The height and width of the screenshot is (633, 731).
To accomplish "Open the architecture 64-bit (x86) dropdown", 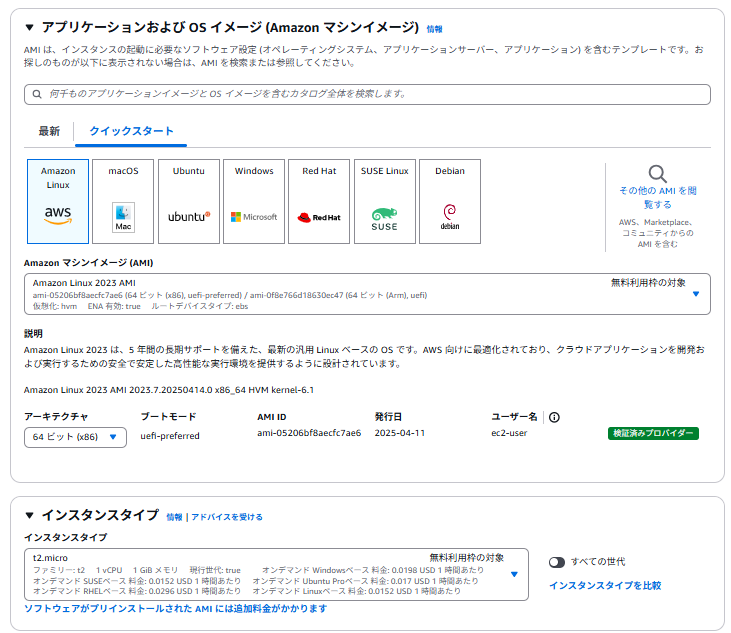I will point(75,437).
